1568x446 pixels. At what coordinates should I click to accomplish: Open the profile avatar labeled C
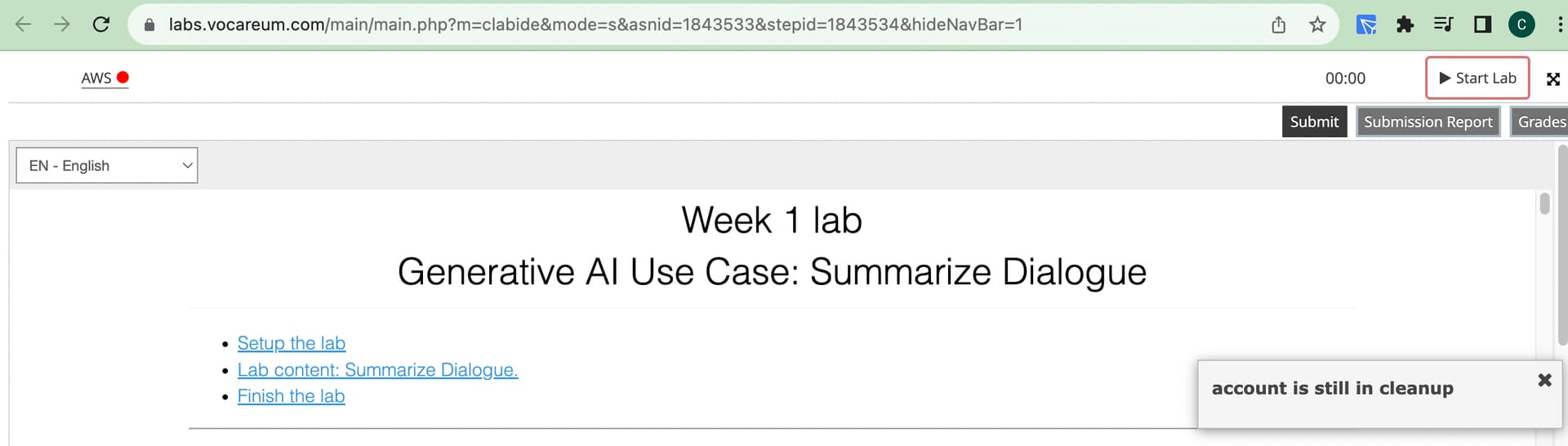point(1521,25)
